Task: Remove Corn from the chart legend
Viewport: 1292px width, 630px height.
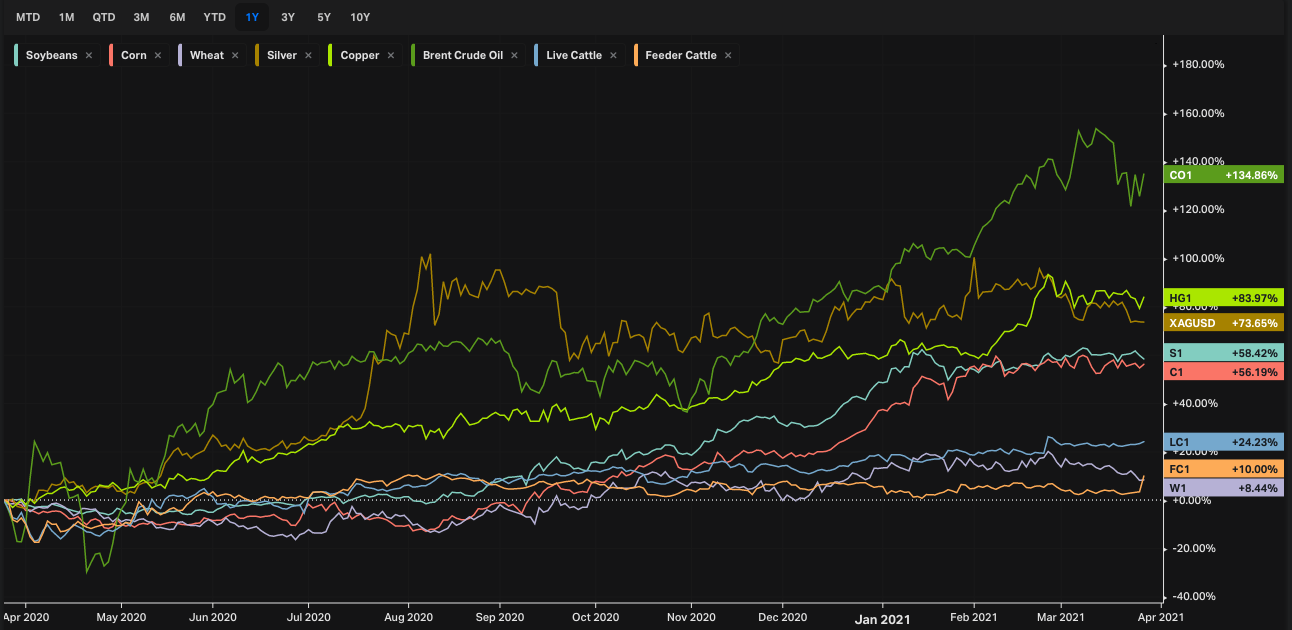Action: click(x=158, y=56)
